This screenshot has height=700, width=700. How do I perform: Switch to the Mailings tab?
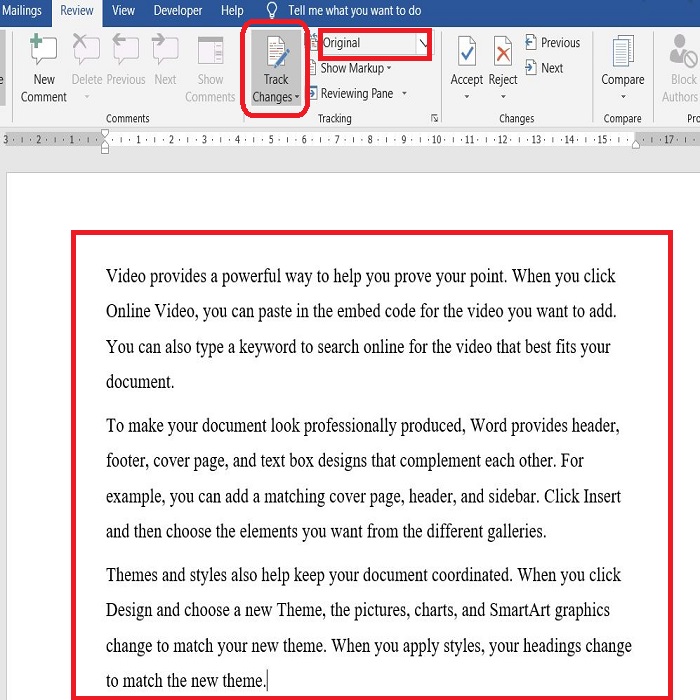[x=21, y=10]
